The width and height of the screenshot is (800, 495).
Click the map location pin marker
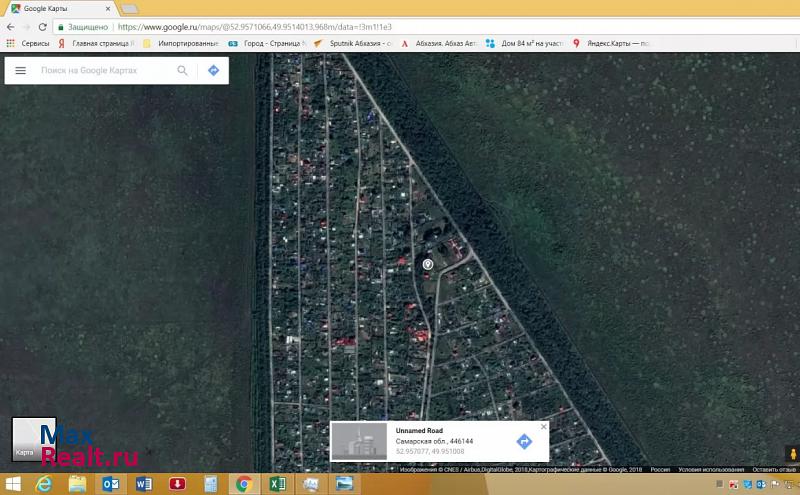[427, 264]
